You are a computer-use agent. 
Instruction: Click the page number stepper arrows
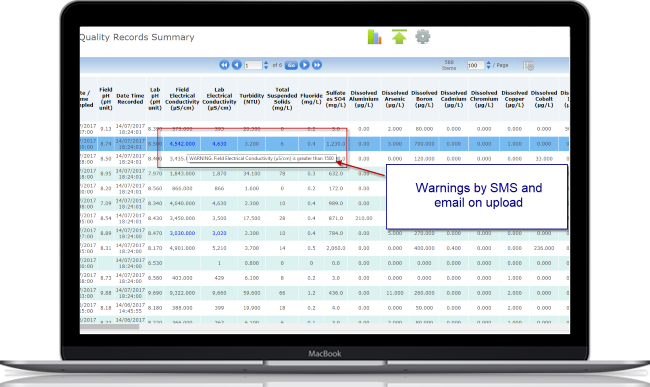tap(266, 65)
